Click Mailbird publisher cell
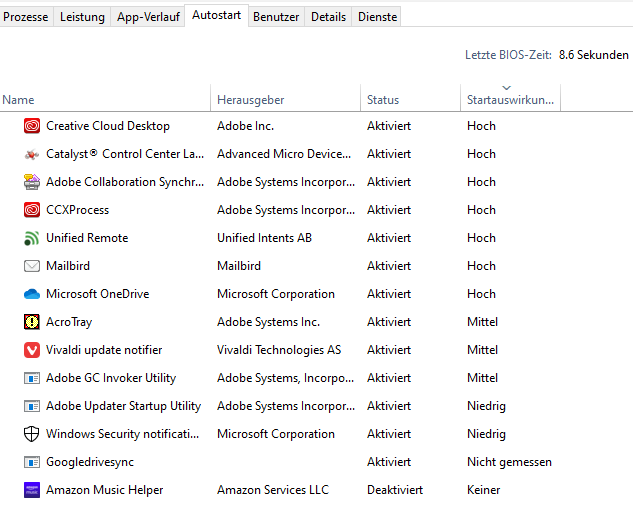The width and height of the screenshot is (633, 509). tap(239, 266)
